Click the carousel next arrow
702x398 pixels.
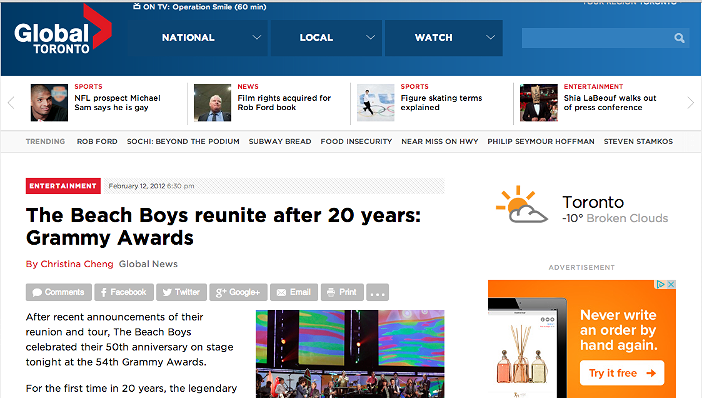pyautogui.click(x=690, y=103)
